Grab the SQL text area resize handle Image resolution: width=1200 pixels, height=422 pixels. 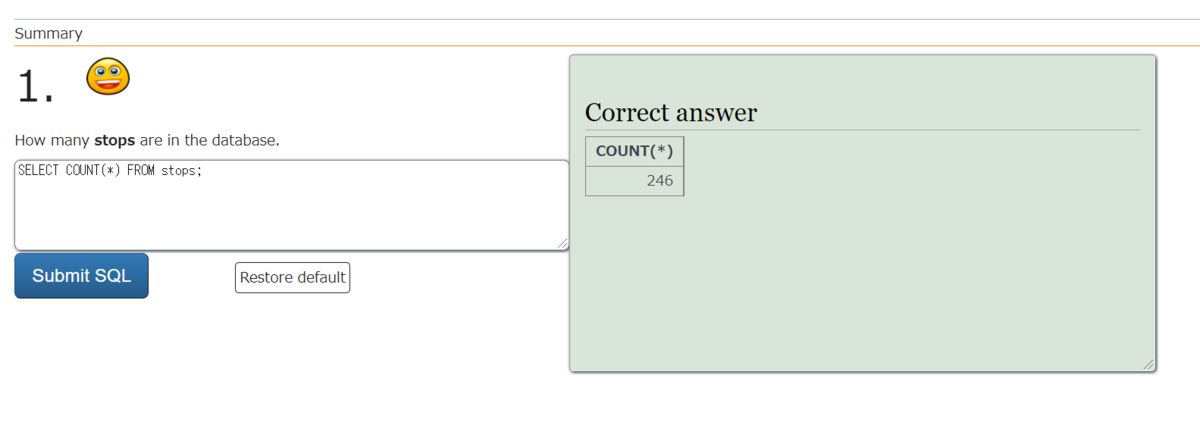tap(562, 243)
